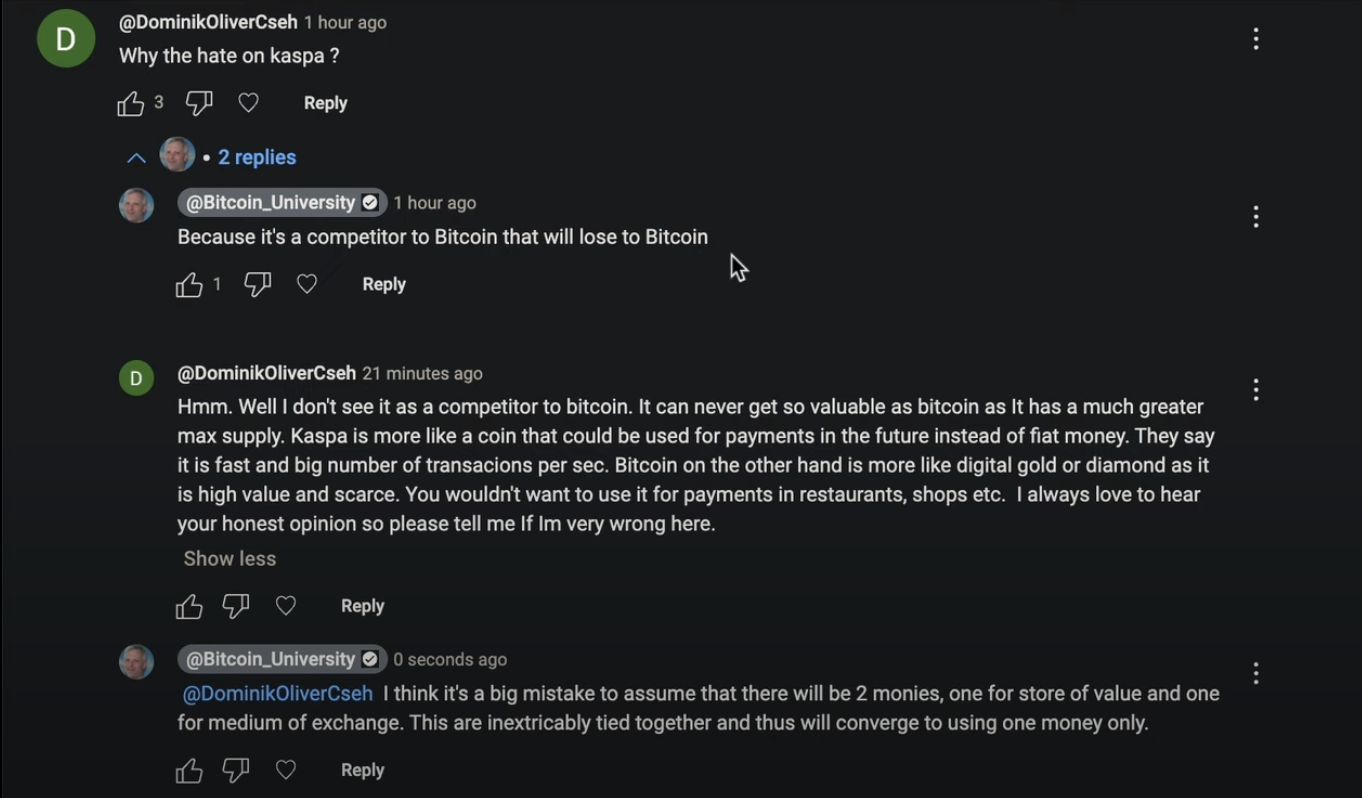Heart the long "Hmm. Well" comment
Image resolution: width=1362 pixels, height=798 pixels.
(x=286, y=606)
